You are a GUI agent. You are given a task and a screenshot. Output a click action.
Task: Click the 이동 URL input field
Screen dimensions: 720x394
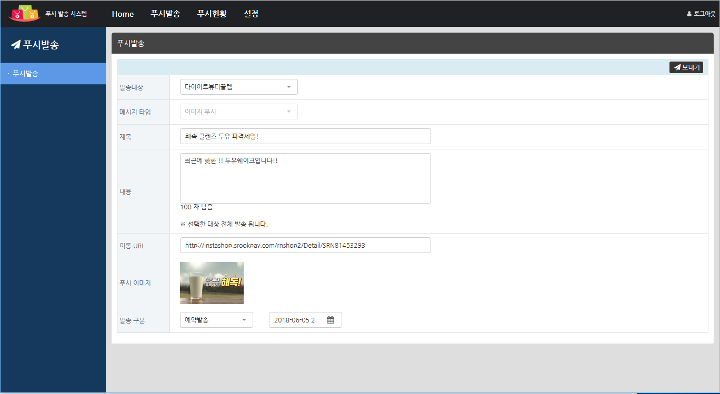tap(305, 245)
